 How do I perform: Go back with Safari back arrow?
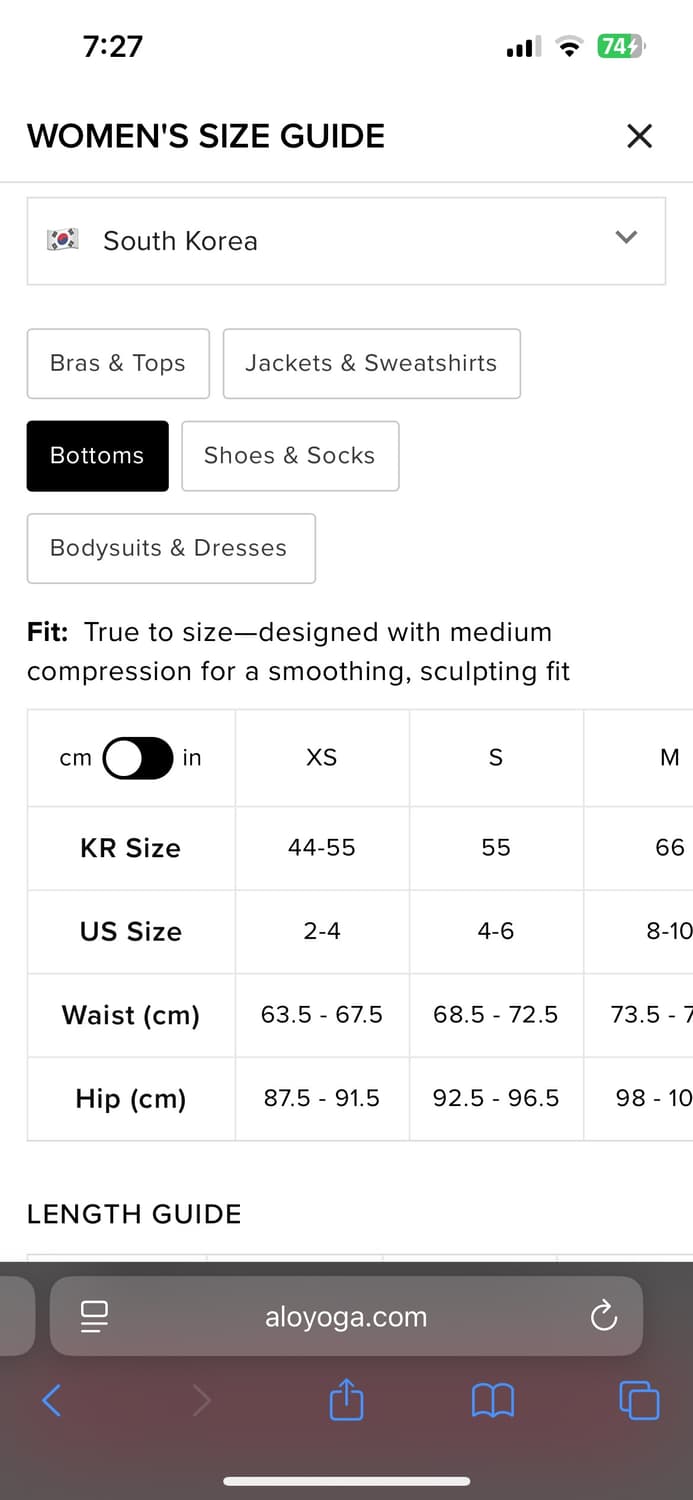coord(52,1400)
